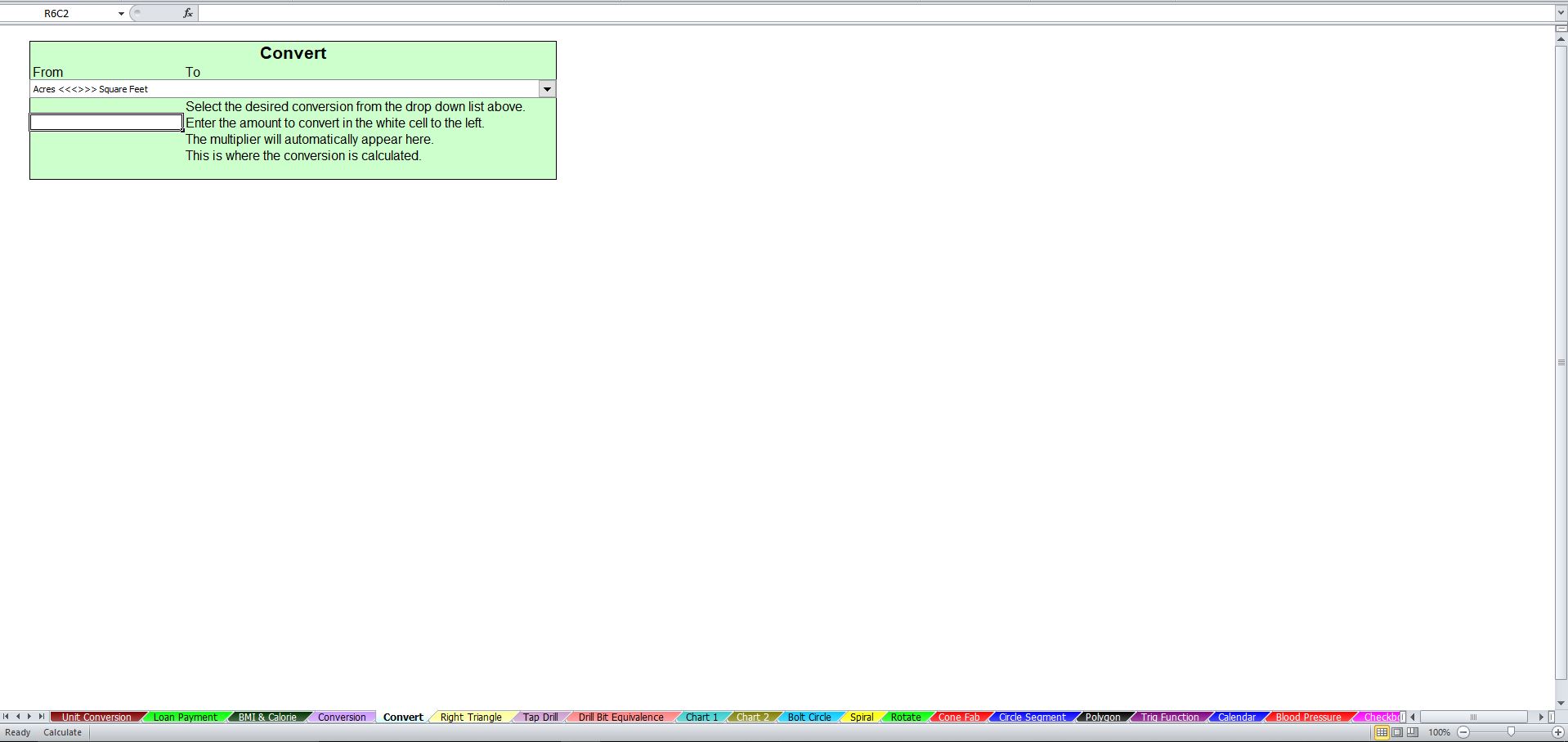Switch to Normal view
The width and height of the screenshot is (1568, 742).
pyautogui.click(x=1382, y=732)
